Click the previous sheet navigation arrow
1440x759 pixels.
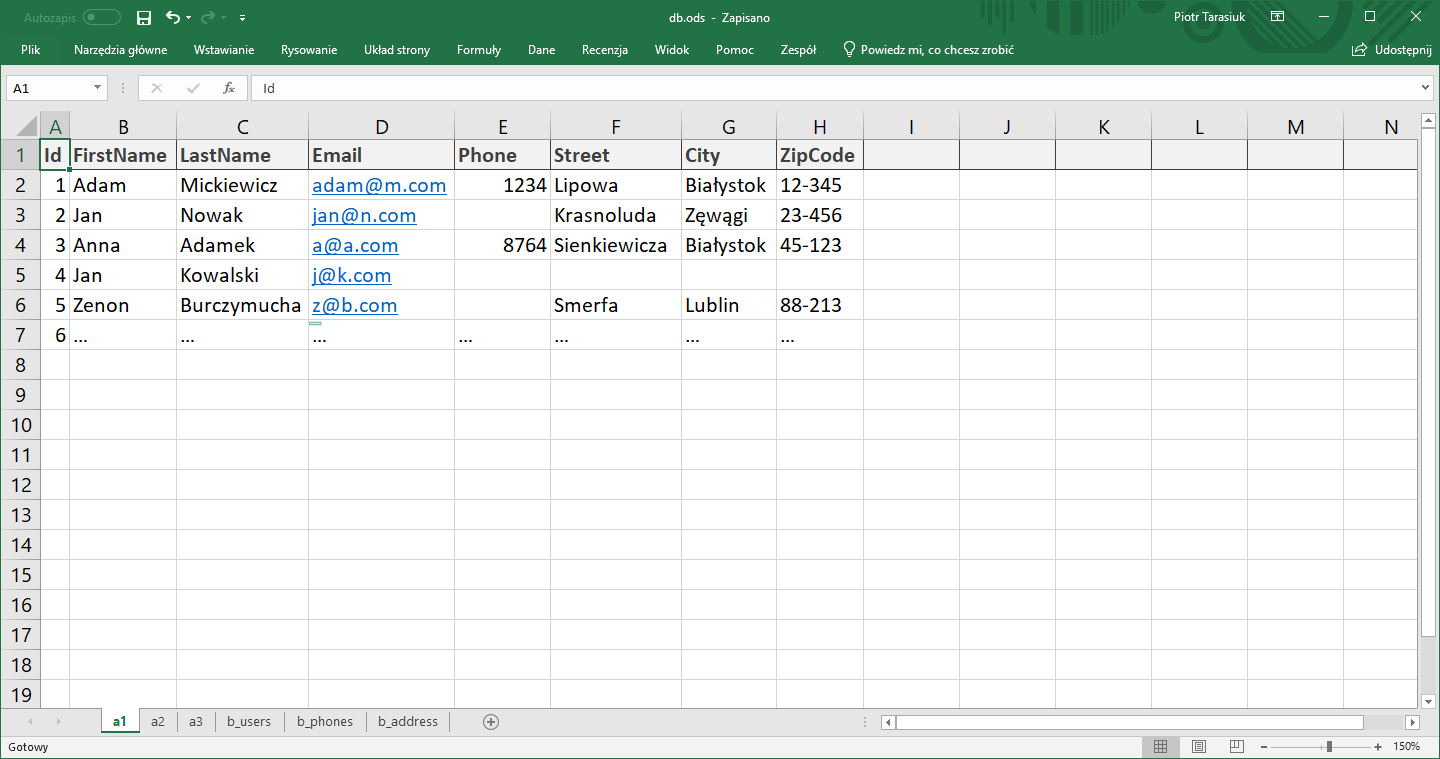point(30,721)
